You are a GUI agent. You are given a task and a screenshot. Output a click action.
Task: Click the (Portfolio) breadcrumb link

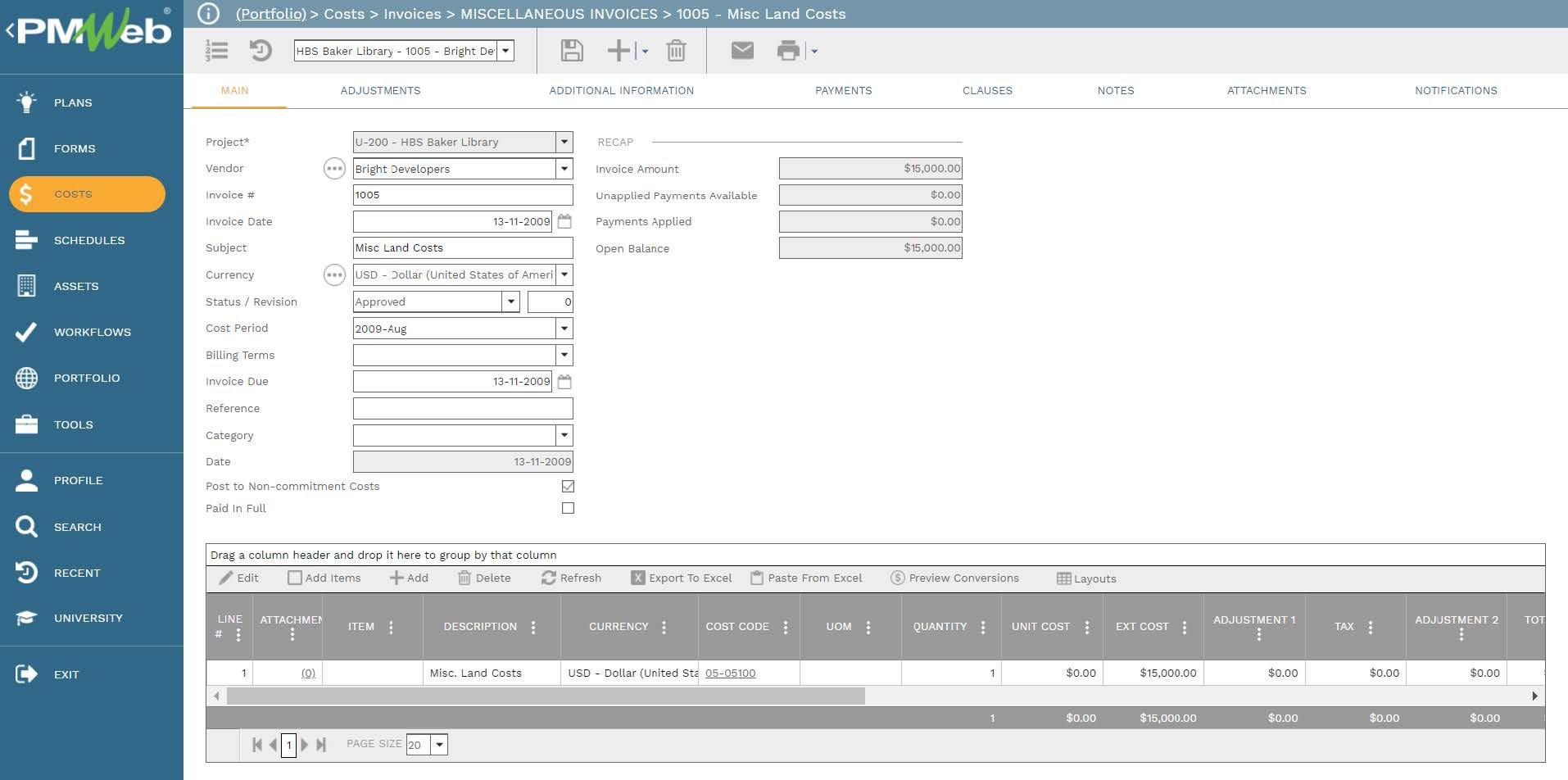click(271, 14)
